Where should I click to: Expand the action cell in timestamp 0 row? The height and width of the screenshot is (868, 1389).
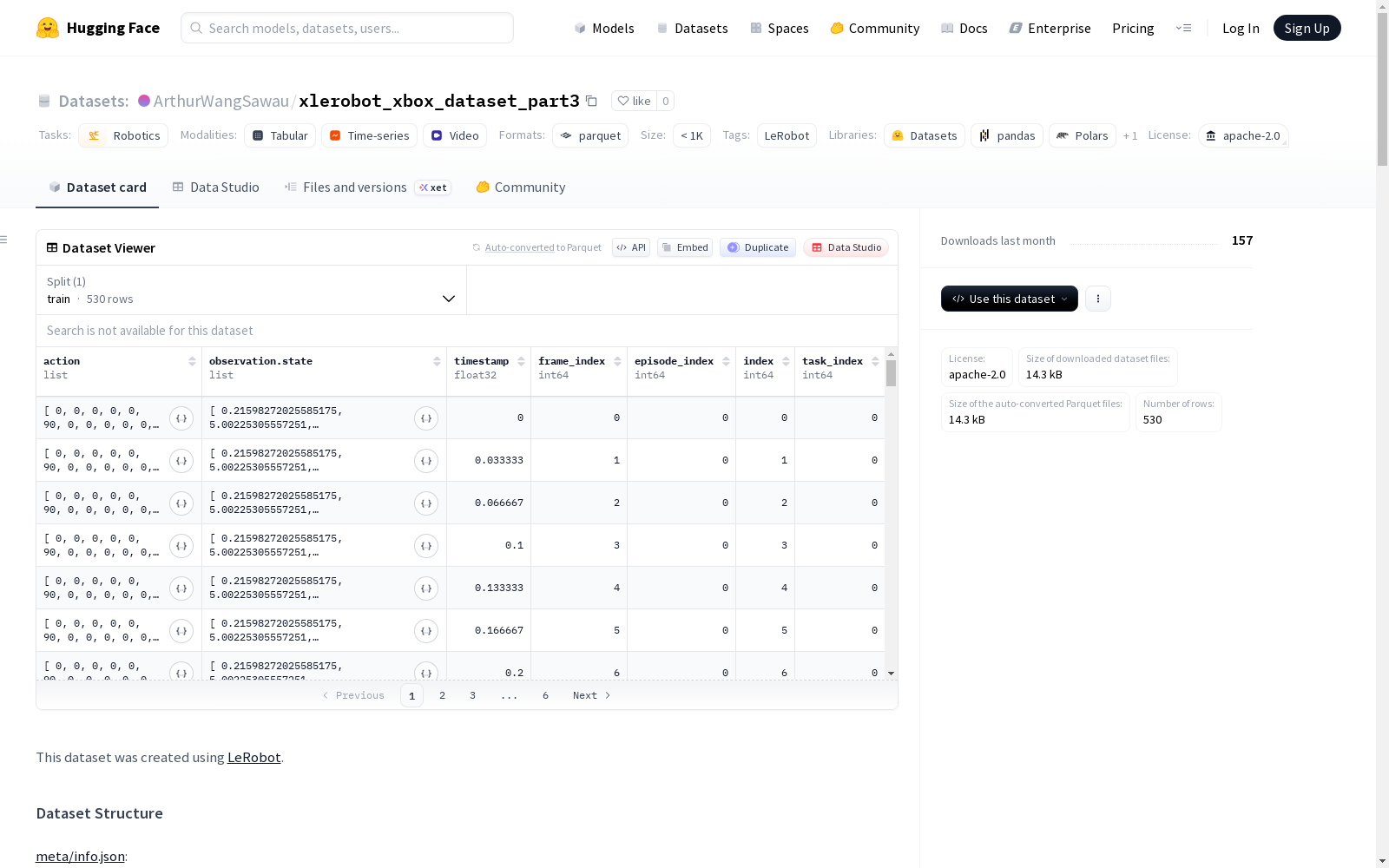pos(181,418)
